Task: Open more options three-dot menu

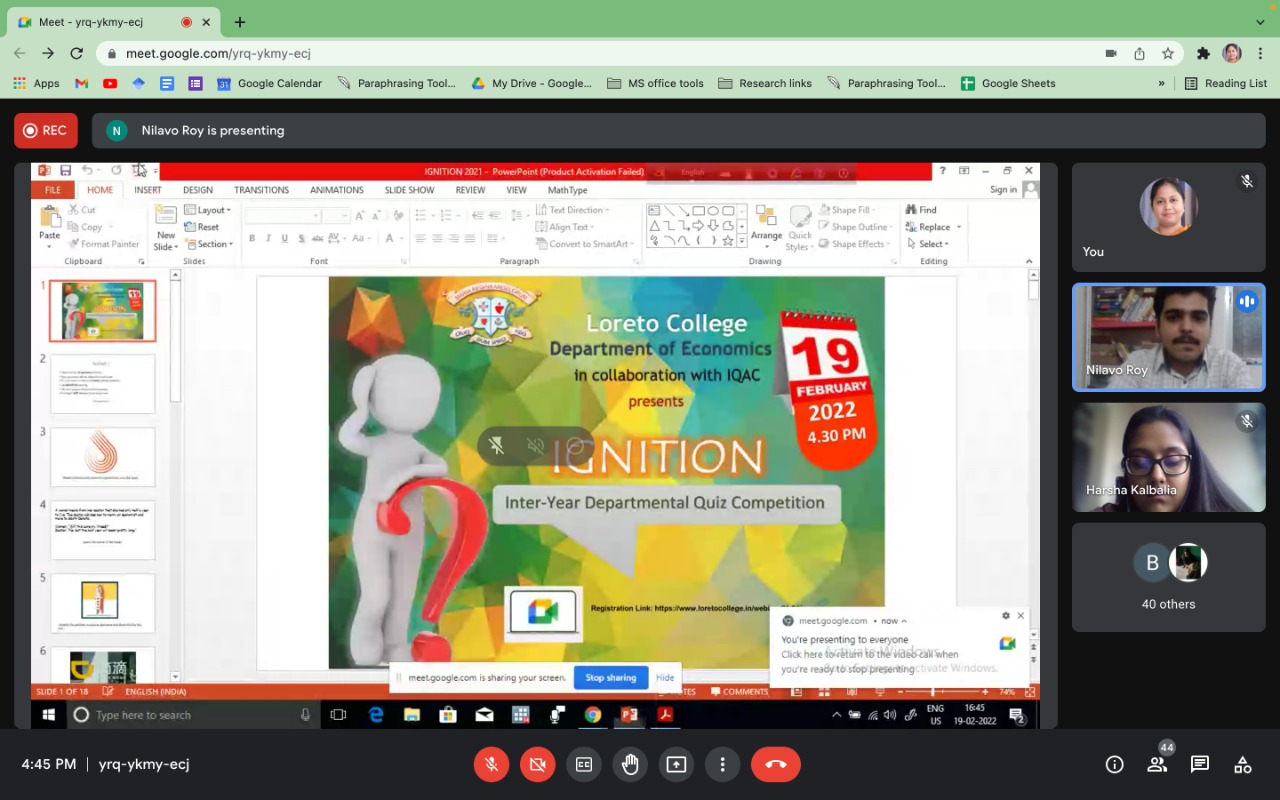Action: 722,764
